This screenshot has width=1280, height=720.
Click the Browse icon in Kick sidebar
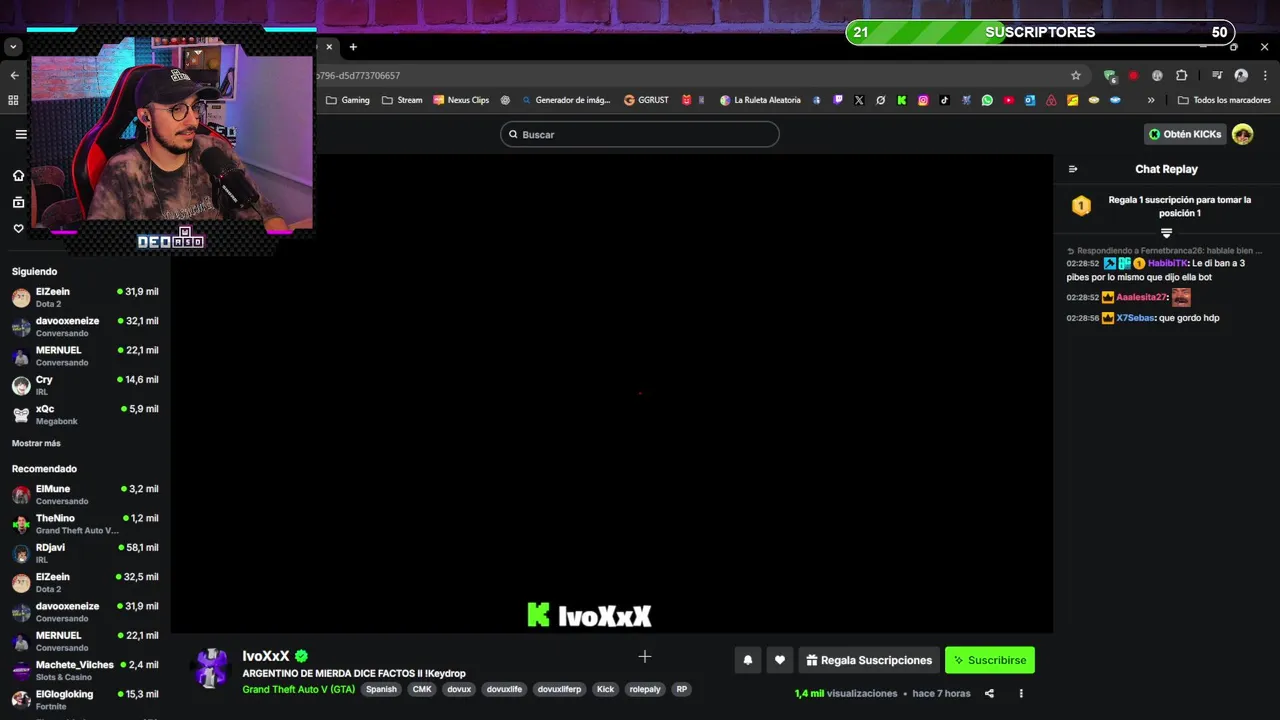18,202
